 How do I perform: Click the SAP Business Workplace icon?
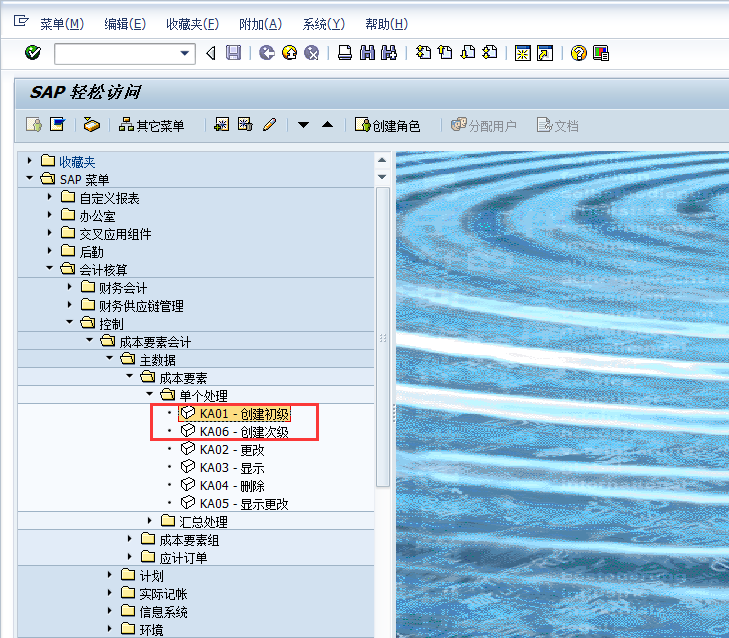92,125
